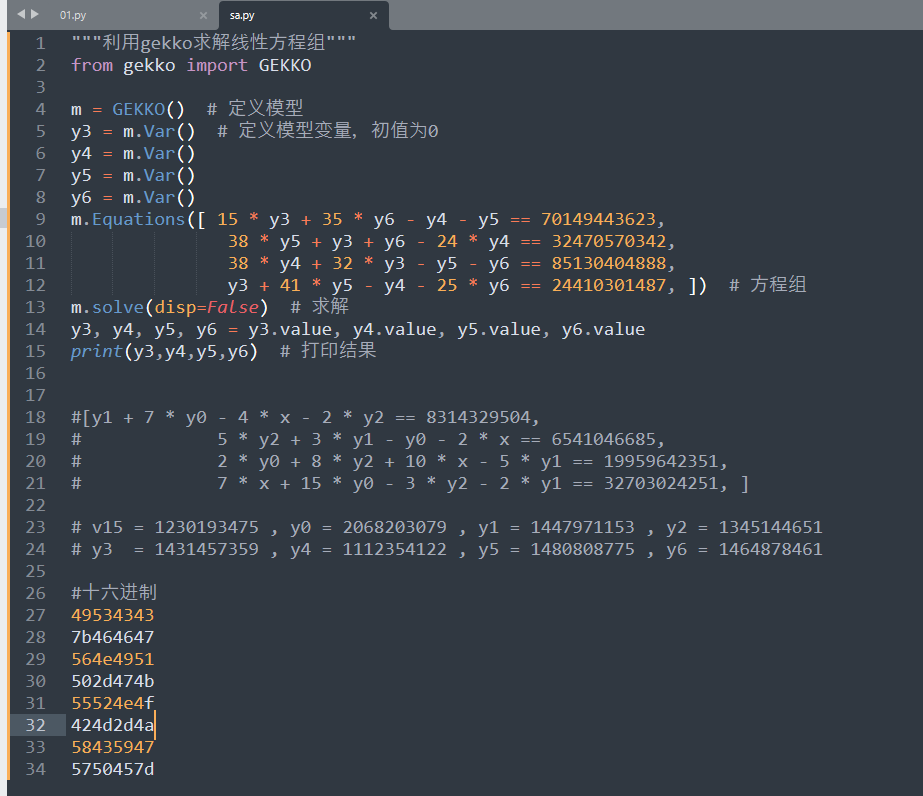Click hex value 5750457d
This screenshot has width=923, height=796.
coord(112,769)
